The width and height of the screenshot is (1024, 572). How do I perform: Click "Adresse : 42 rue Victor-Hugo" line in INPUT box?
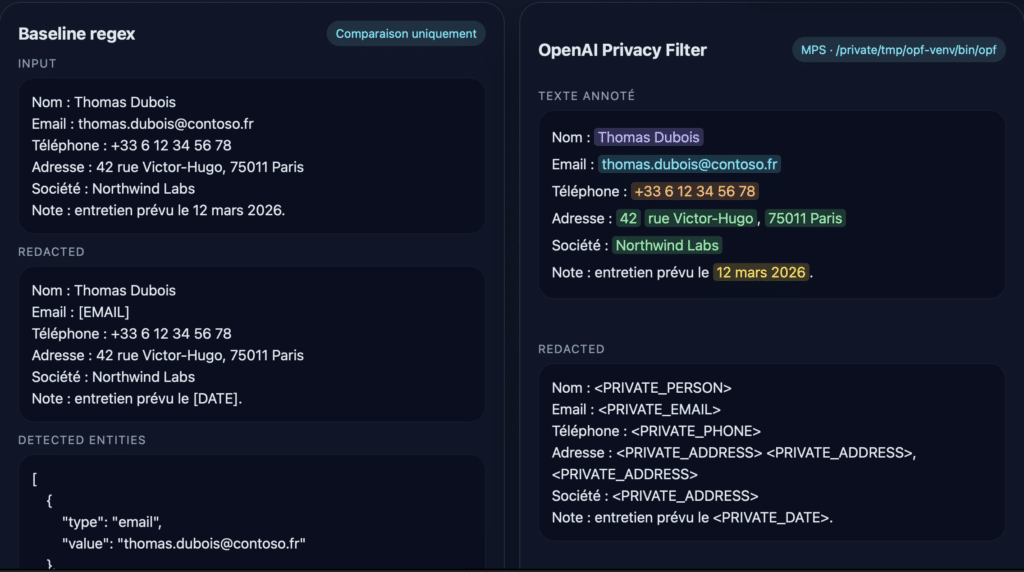(167, 167)
